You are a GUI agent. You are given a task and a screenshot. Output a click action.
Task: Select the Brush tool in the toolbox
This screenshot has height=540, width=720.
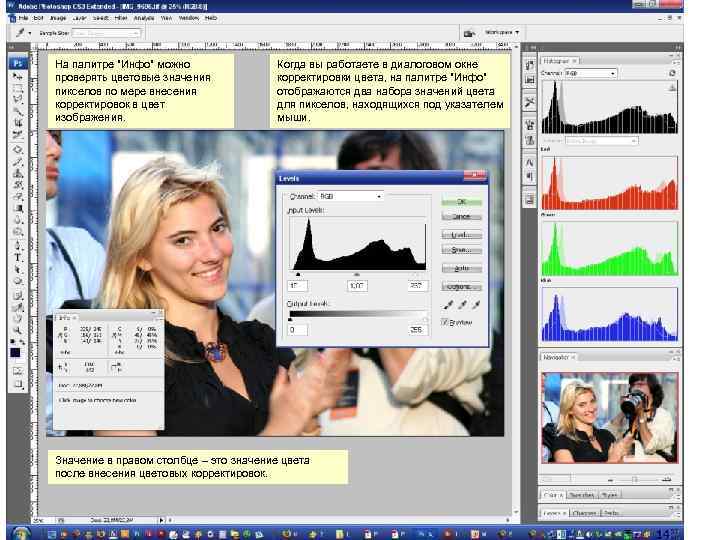pyautogui.click(x=17, y=161)
